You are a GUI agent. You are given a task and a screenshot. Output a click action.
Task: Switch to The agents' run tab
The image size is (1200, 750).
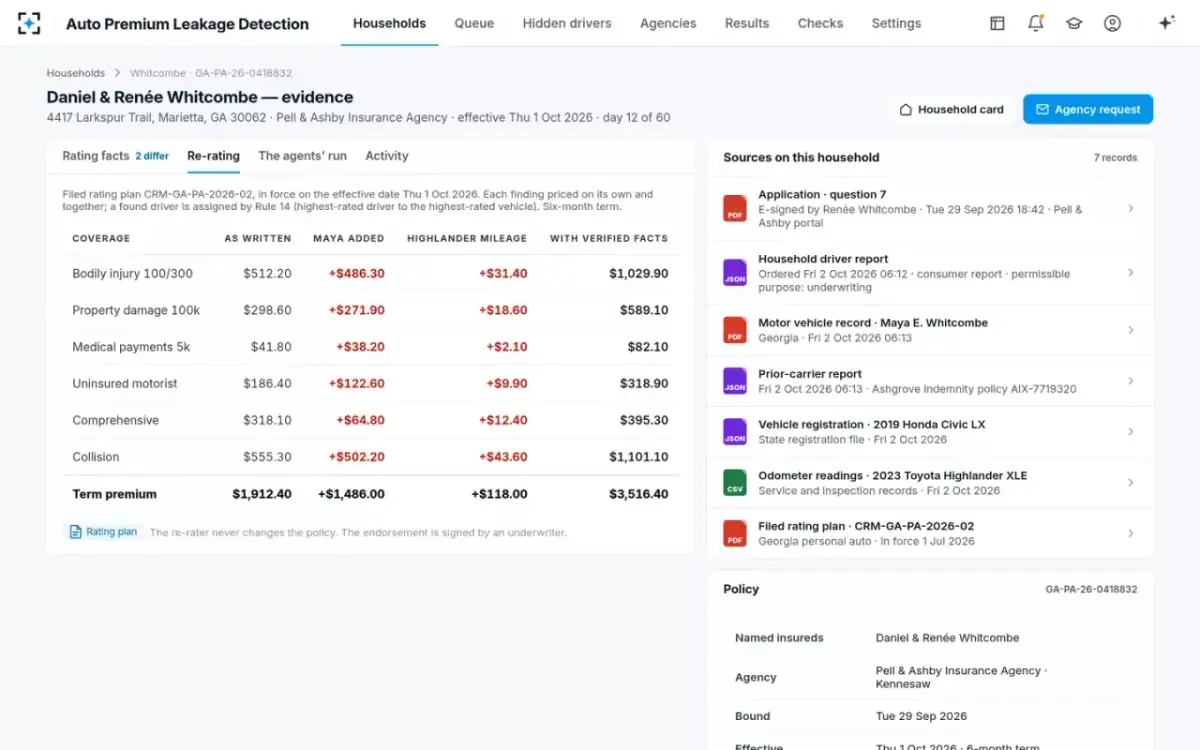click(302, 156)
